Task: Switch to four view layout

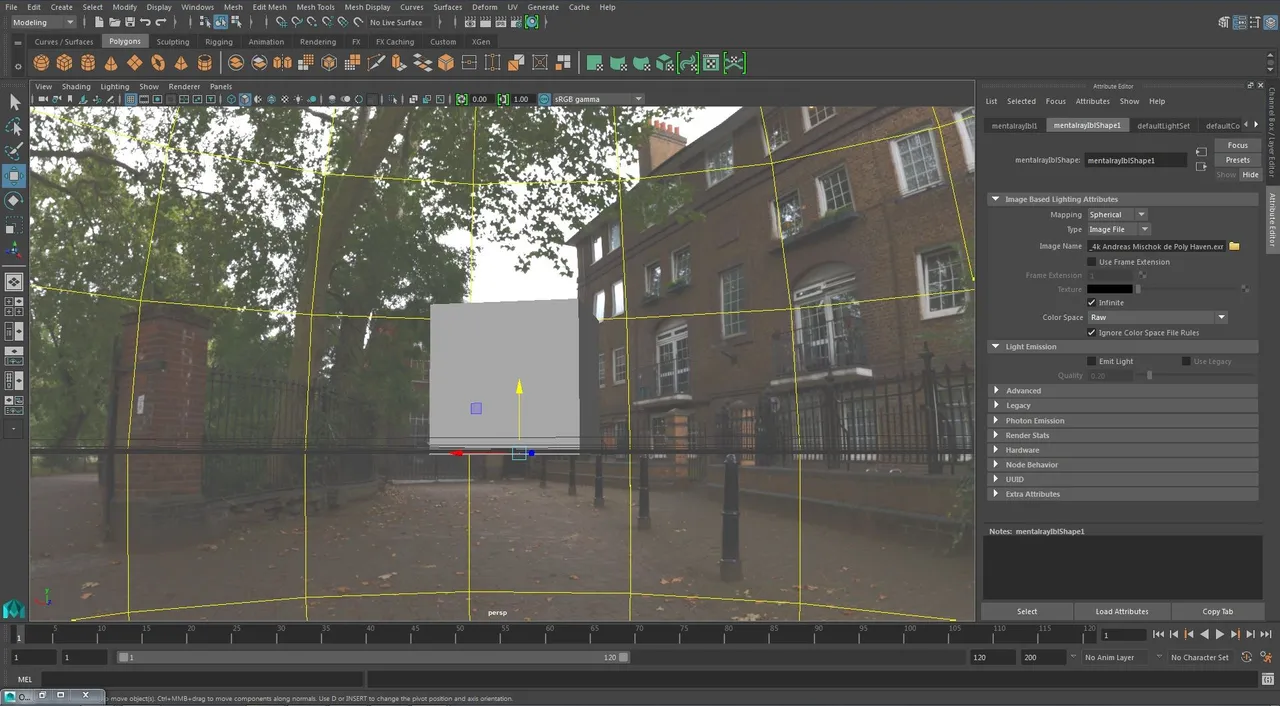Action: click(14, 307)
